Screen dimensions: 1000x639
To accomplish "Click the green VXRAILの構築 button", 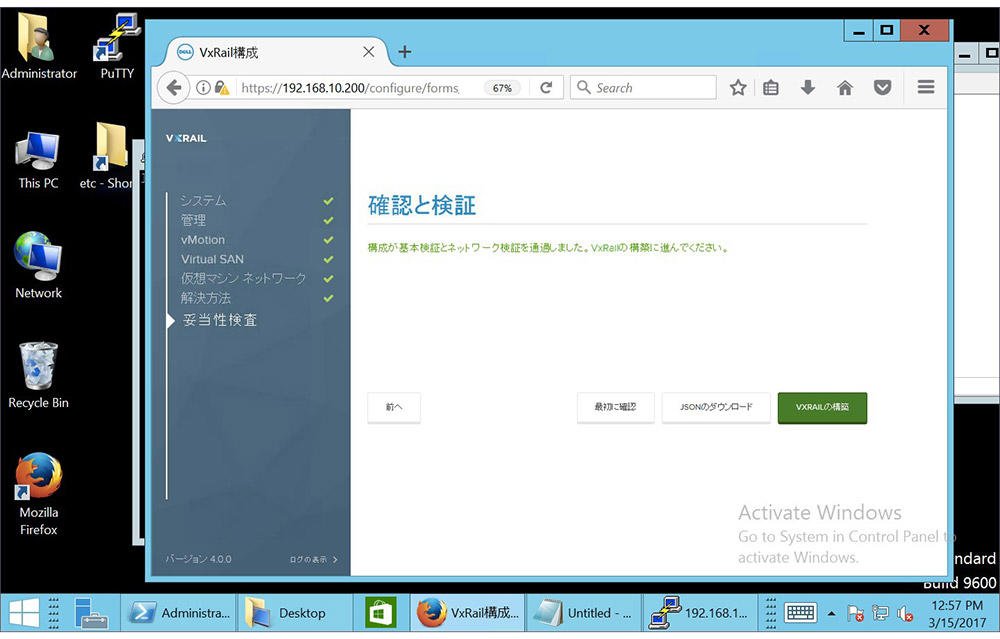I will click(822, 408).
